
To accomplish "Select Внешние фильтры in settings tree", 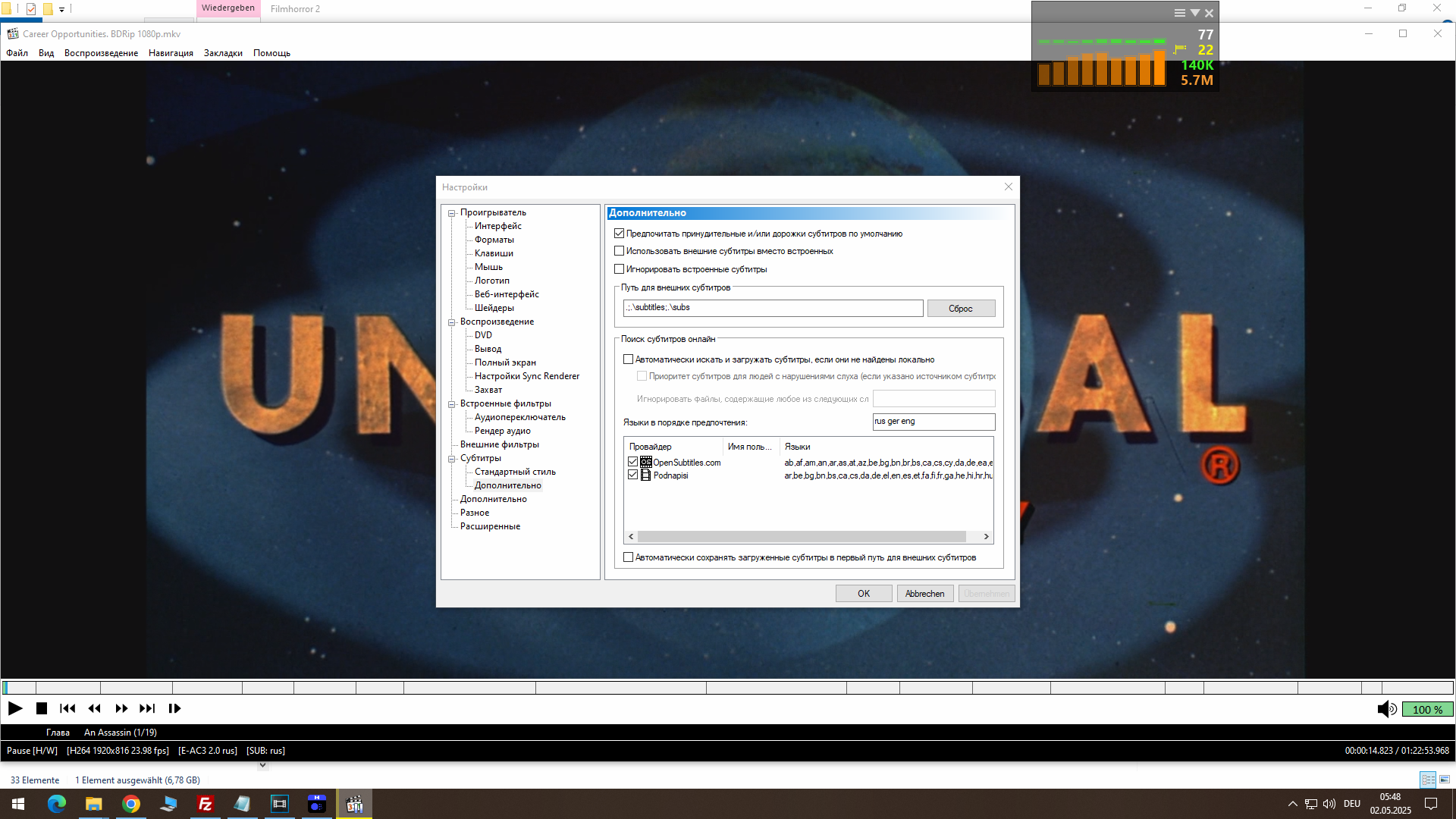I will 499,444.
